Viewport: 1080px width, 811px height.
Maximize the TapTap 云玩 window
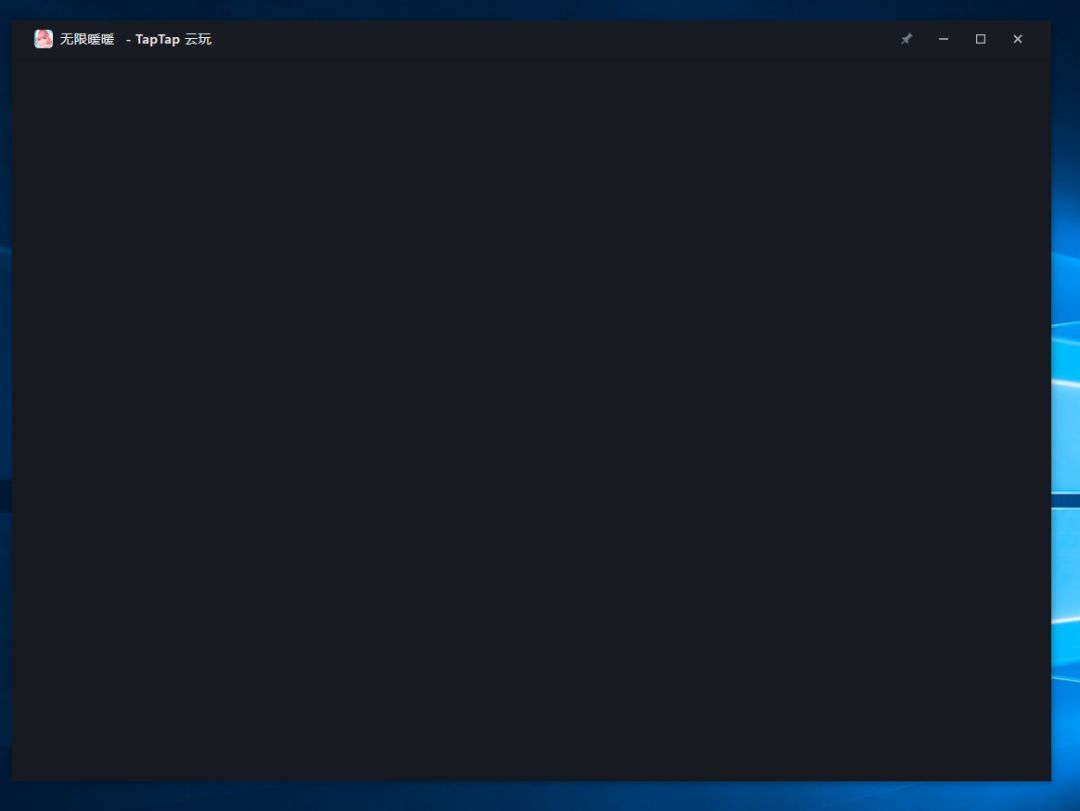981,39
